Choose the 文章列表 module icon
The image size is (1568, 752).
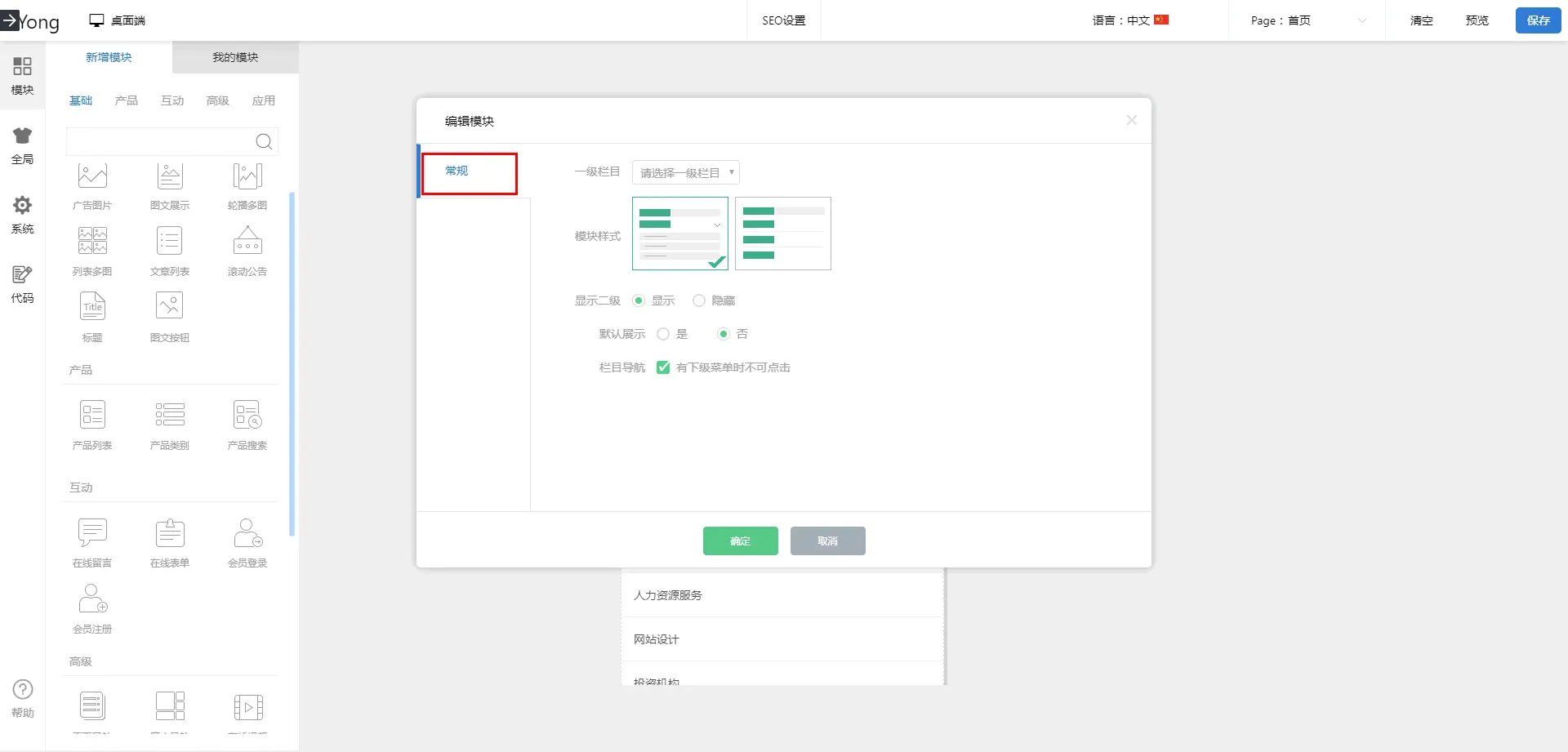(x=170, y=242)
